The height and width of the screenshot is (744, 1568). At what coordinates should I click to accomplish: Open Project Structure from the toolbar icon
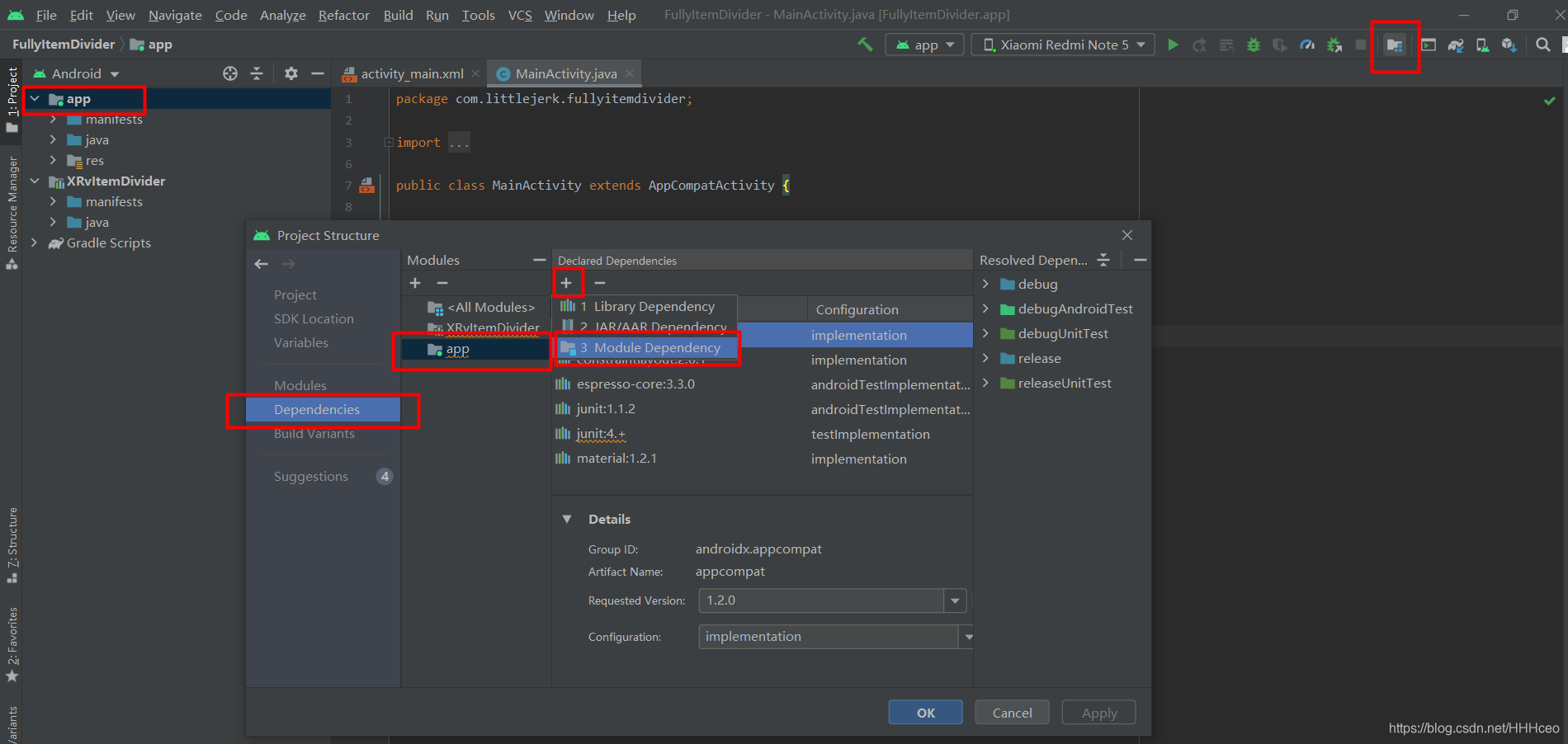click(1395, 45)
